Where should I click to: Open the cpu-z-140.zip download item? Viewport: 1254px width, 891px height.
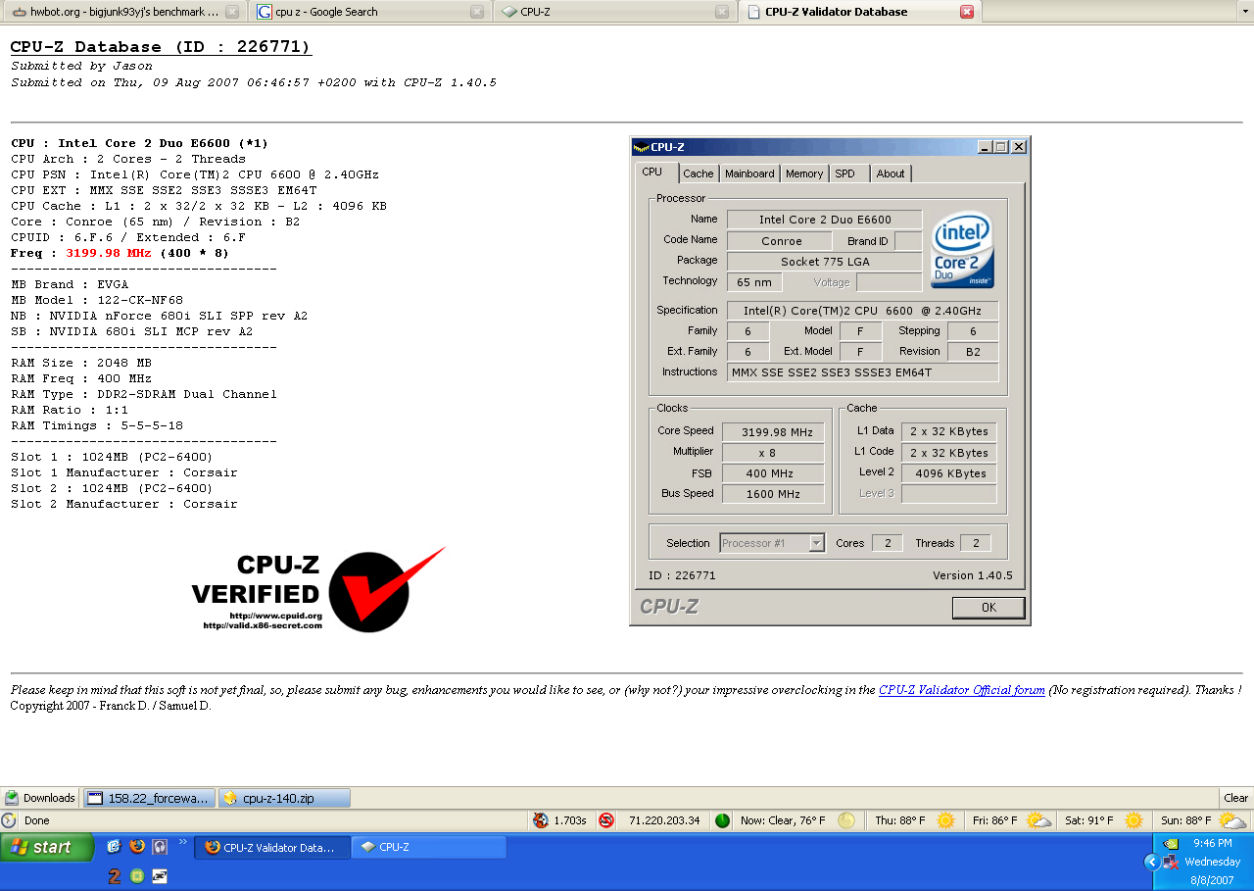(285, 798)
